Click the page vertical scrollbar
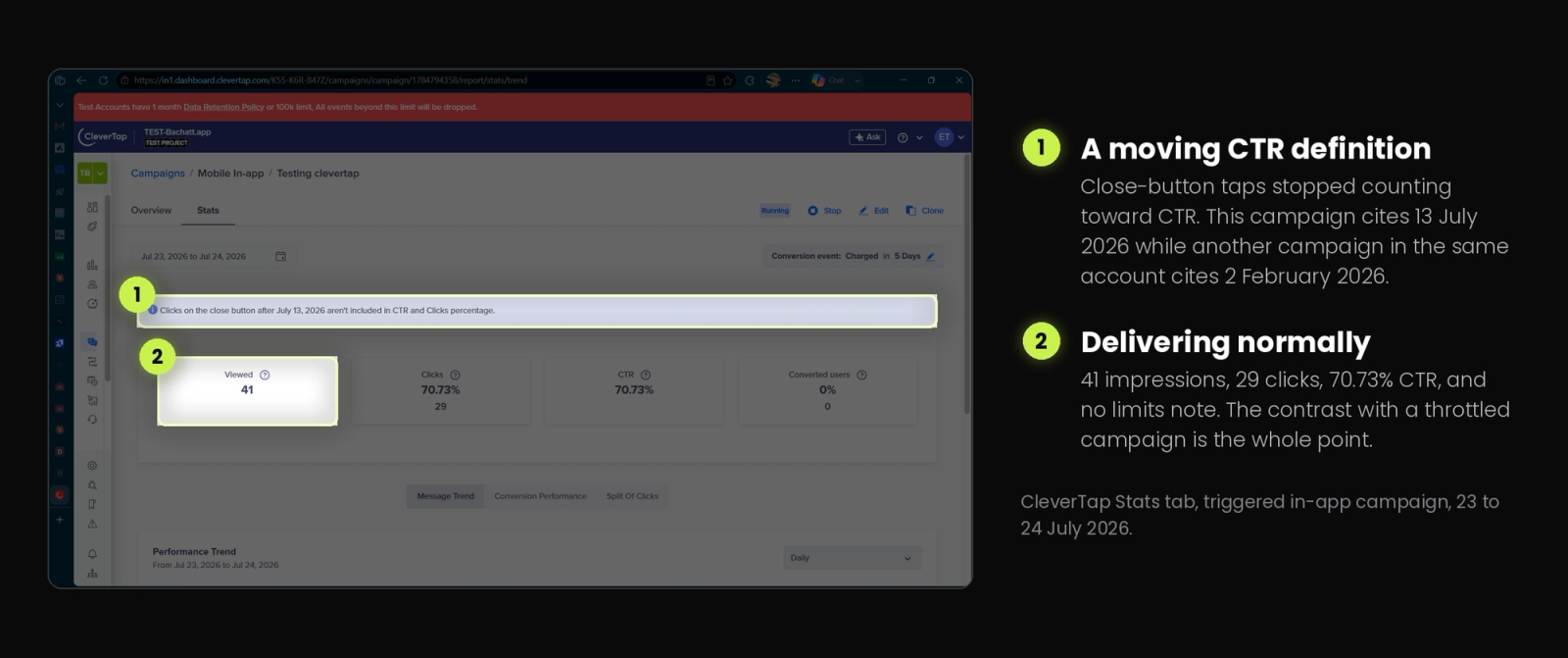This screenshot has height=658, width=1568. (966, 284)
